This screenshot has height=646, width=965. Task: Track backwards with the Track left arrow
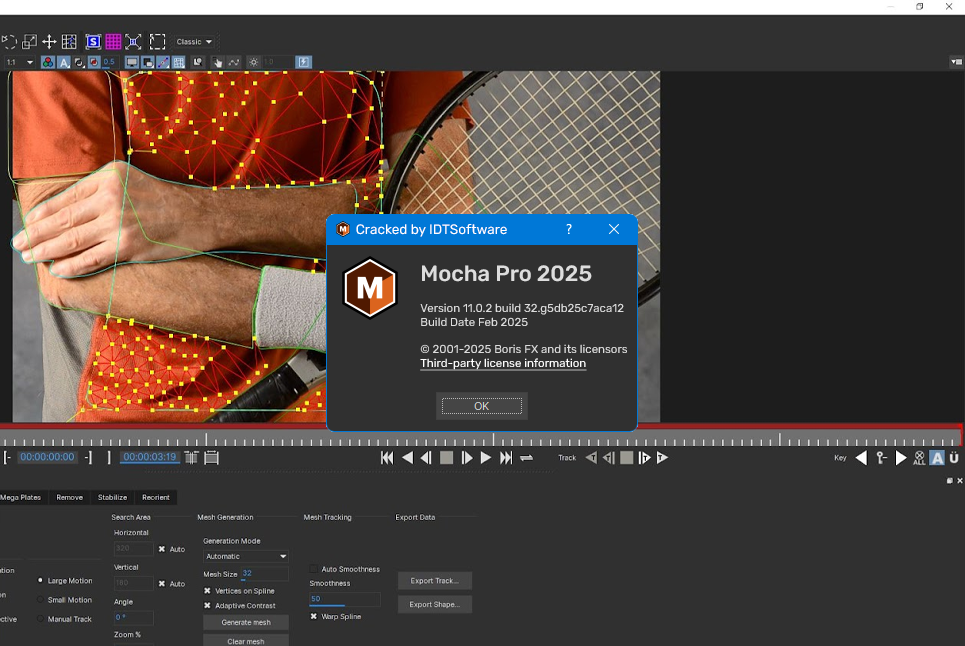(591, 458)
